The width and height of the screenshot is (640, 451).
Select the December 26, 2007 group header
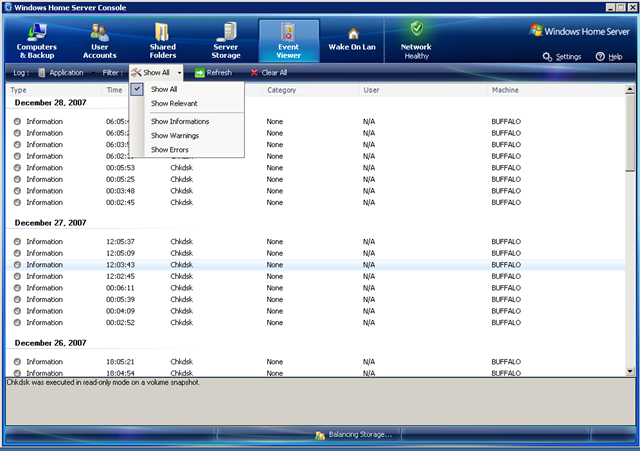pos(50,343)
